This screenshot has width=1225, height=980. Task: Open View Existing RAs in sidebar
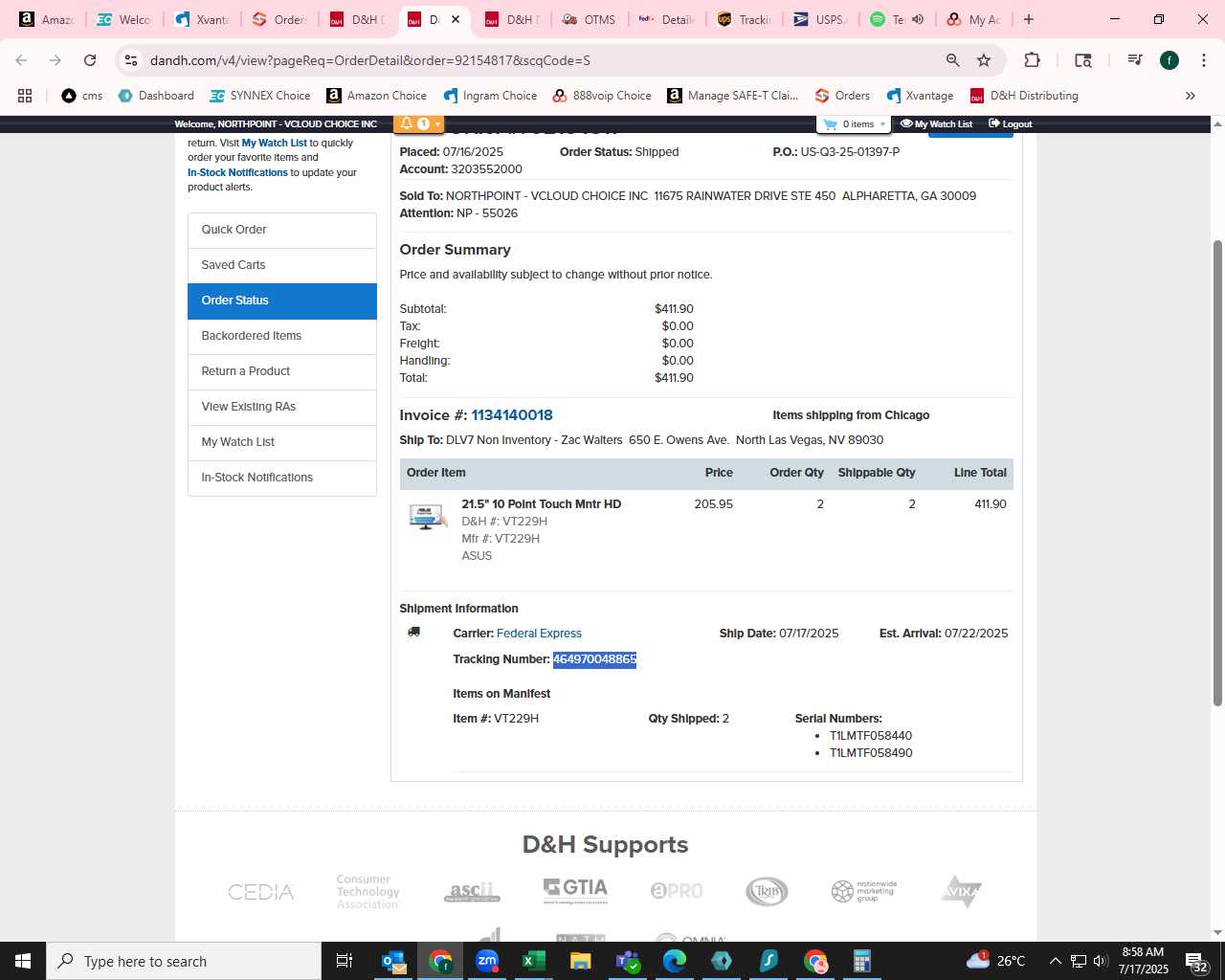click(282, 407)
